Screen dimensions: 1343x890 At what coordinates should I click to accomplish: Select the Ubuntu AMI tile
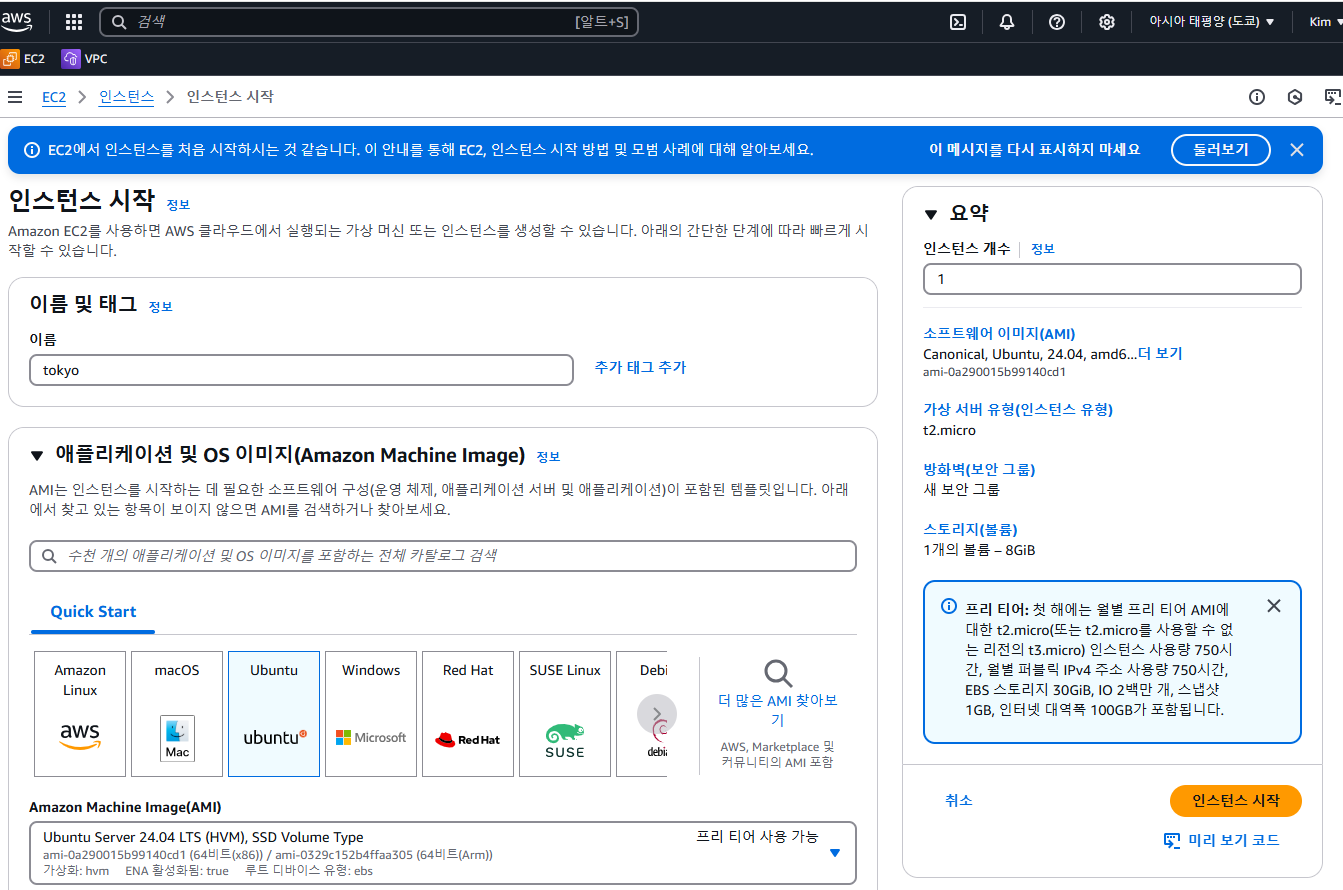coord(274,714)
